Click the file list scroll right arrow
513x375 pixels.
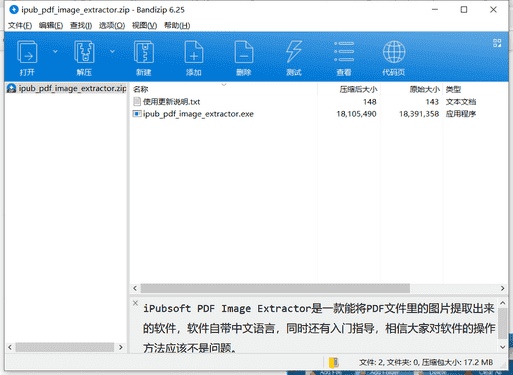[502, 288]
